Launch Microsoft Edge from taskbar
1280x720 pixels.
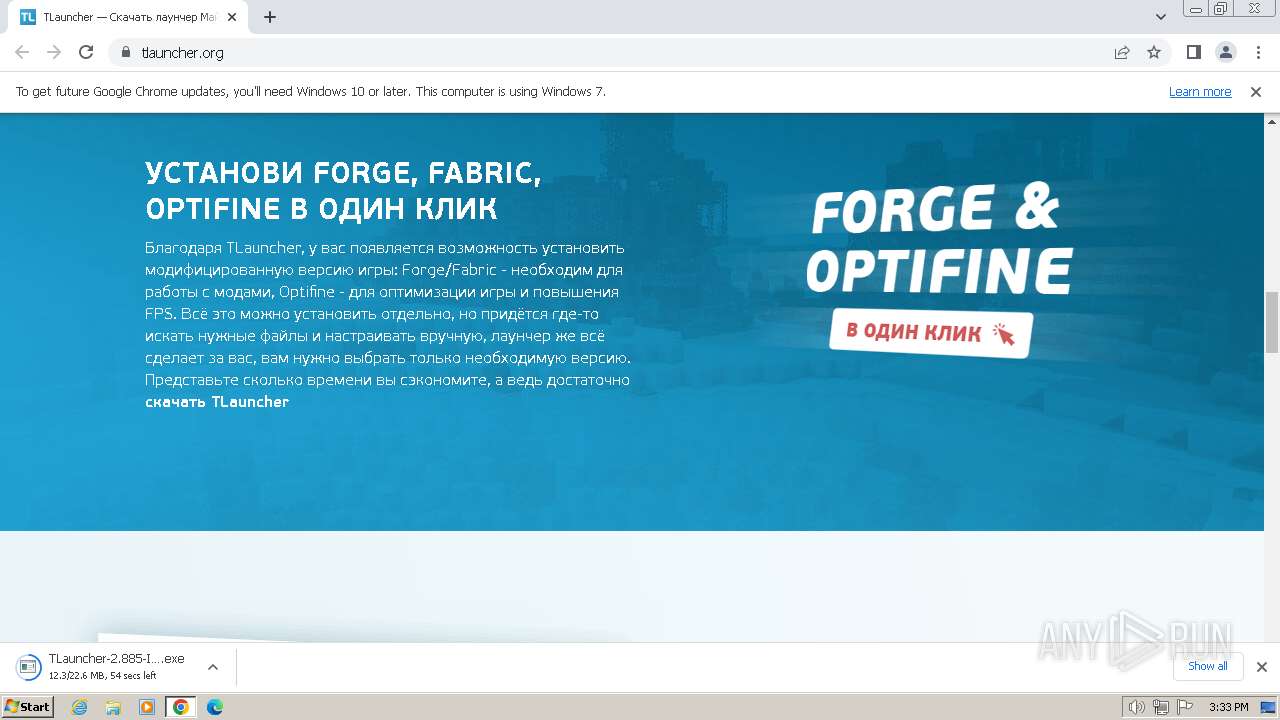[x=215, y=707]
